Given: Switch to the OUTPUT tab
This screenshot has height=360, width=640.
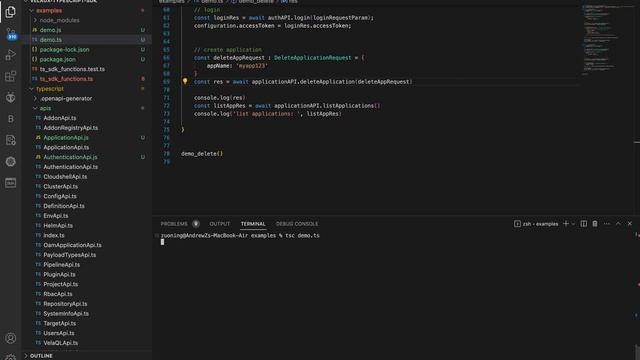Looking at the screenshot, I should tap(220, 224).
